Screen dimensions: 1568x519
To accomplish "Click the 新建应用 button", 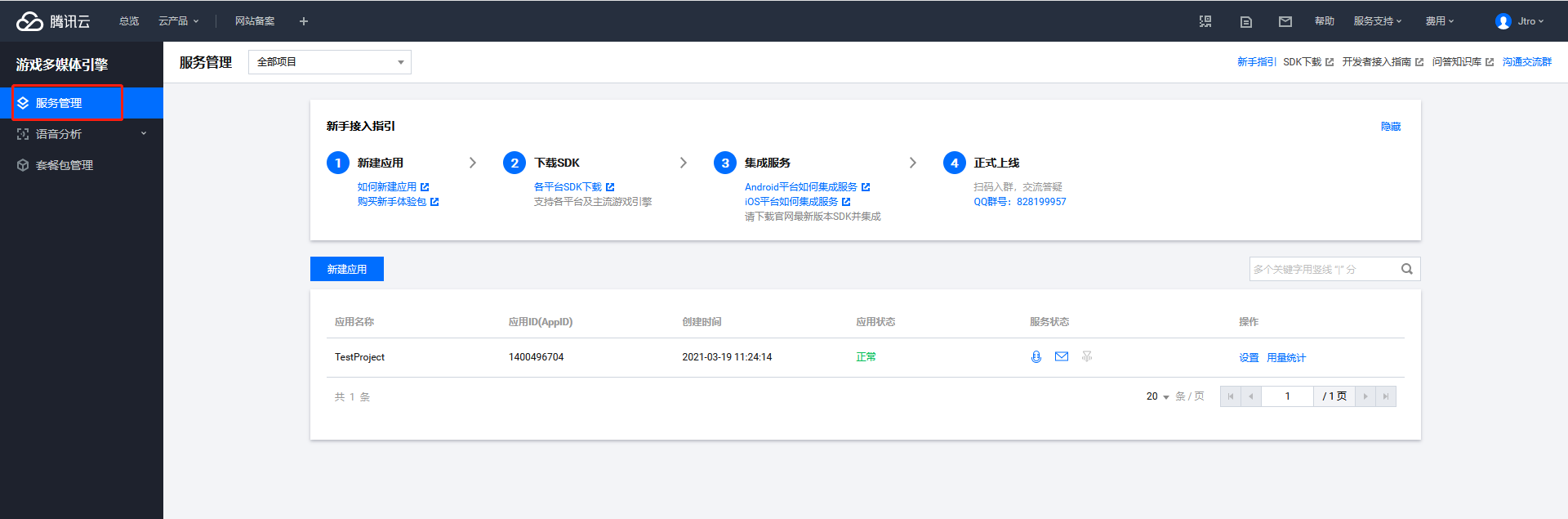I will 346,269.
